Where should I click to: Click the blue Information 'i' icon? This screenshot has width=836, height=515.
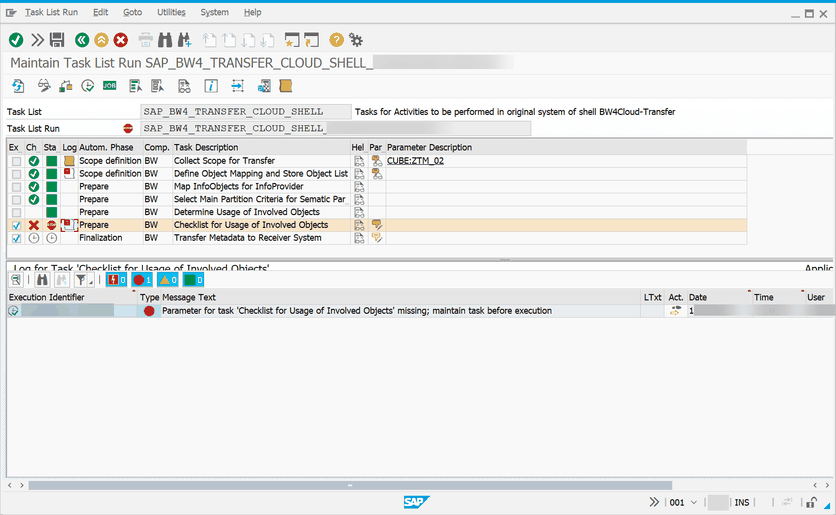pyautogui.click(x=211, y=86)
